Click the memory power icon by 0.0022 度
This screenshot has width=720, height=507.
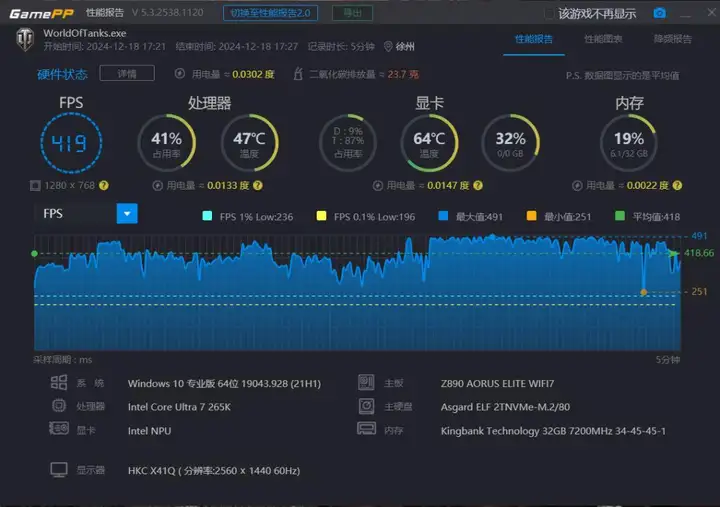click(577, 186)
